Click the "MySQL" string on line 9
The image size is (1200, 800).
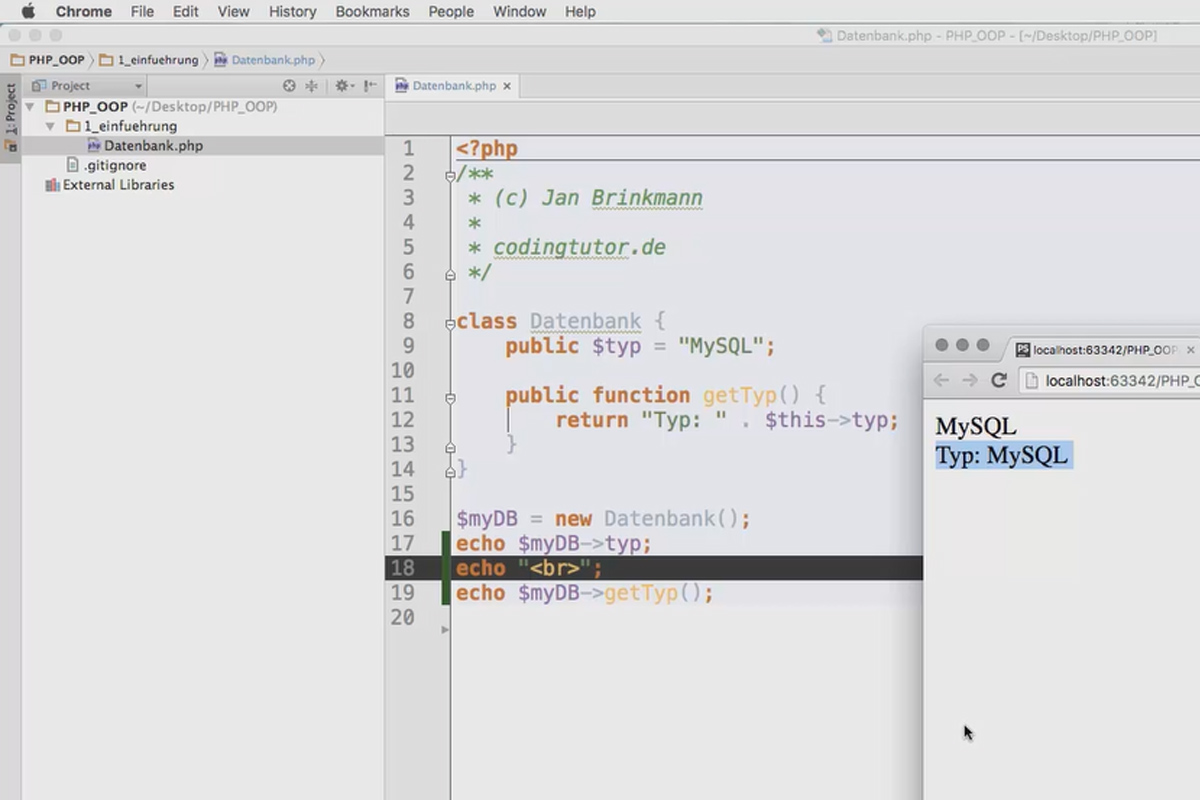coord(721,346)
